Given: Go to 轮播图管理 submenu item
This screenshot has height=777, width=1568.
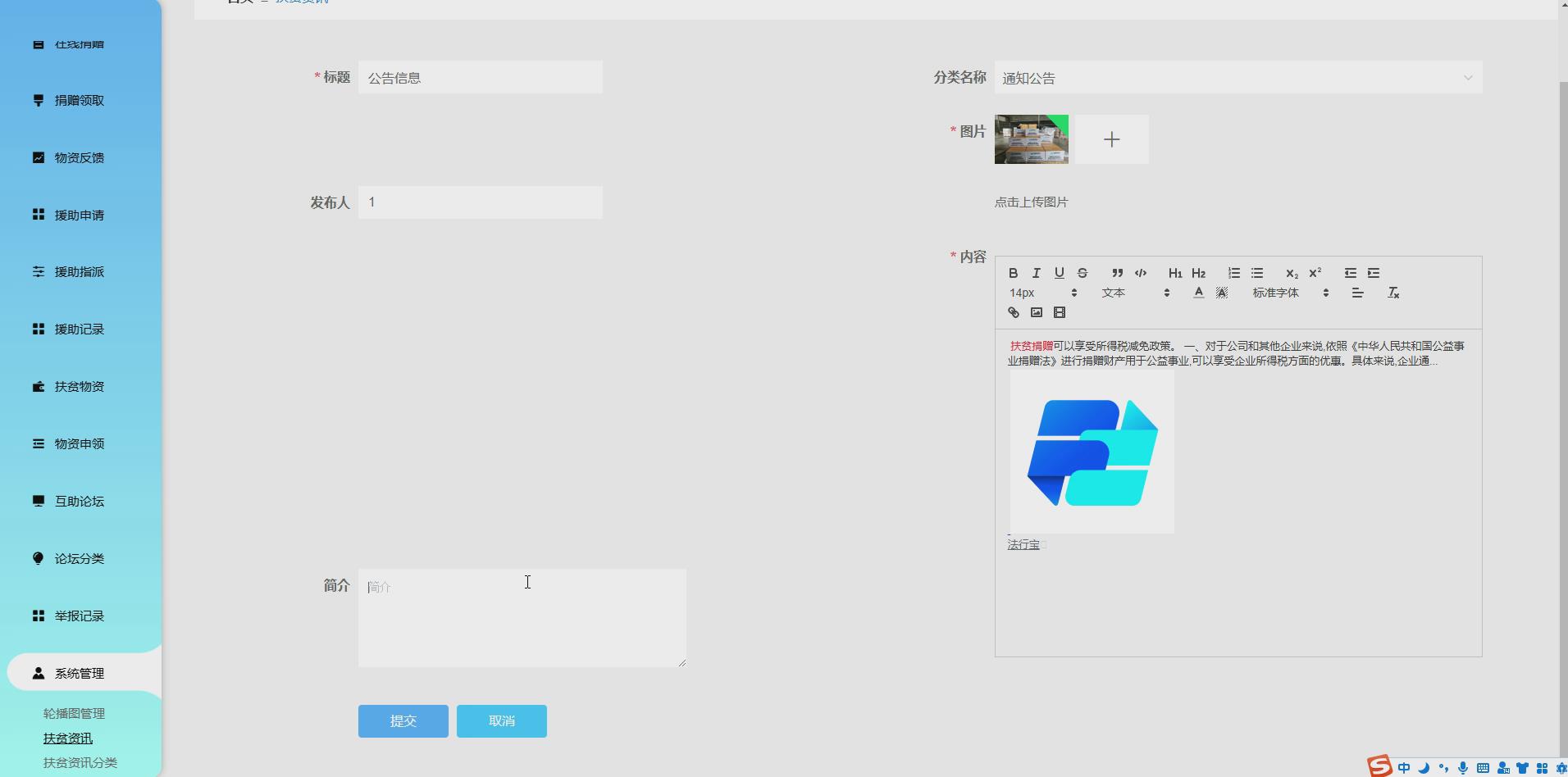Looking at the screenshot, I should pyautogui.click(x=74, y=713).
